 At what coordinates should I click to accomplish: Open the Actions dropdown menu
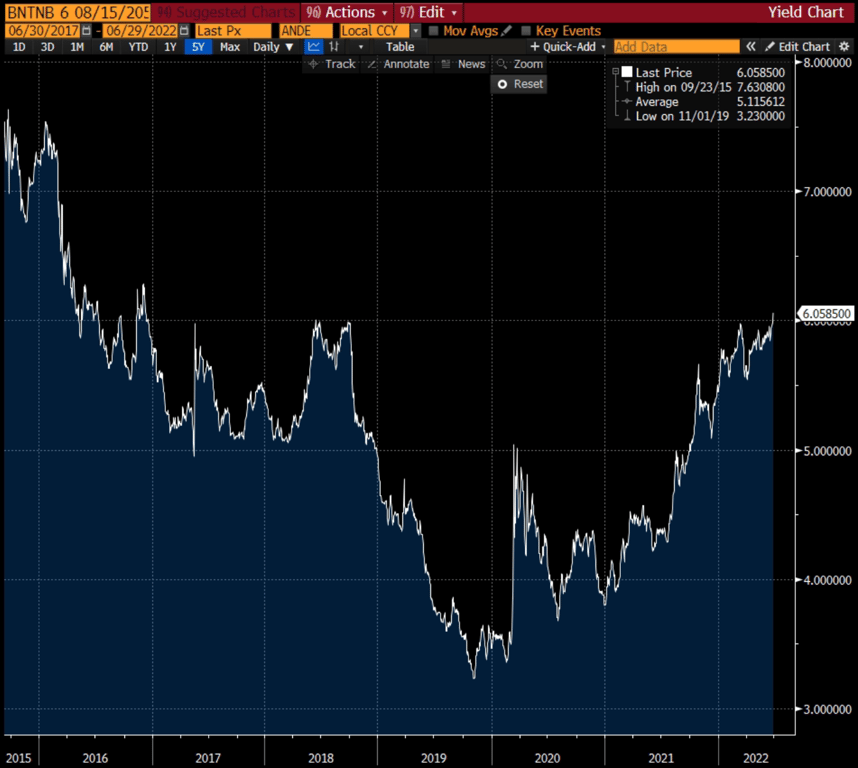click(x=347, y=12)
